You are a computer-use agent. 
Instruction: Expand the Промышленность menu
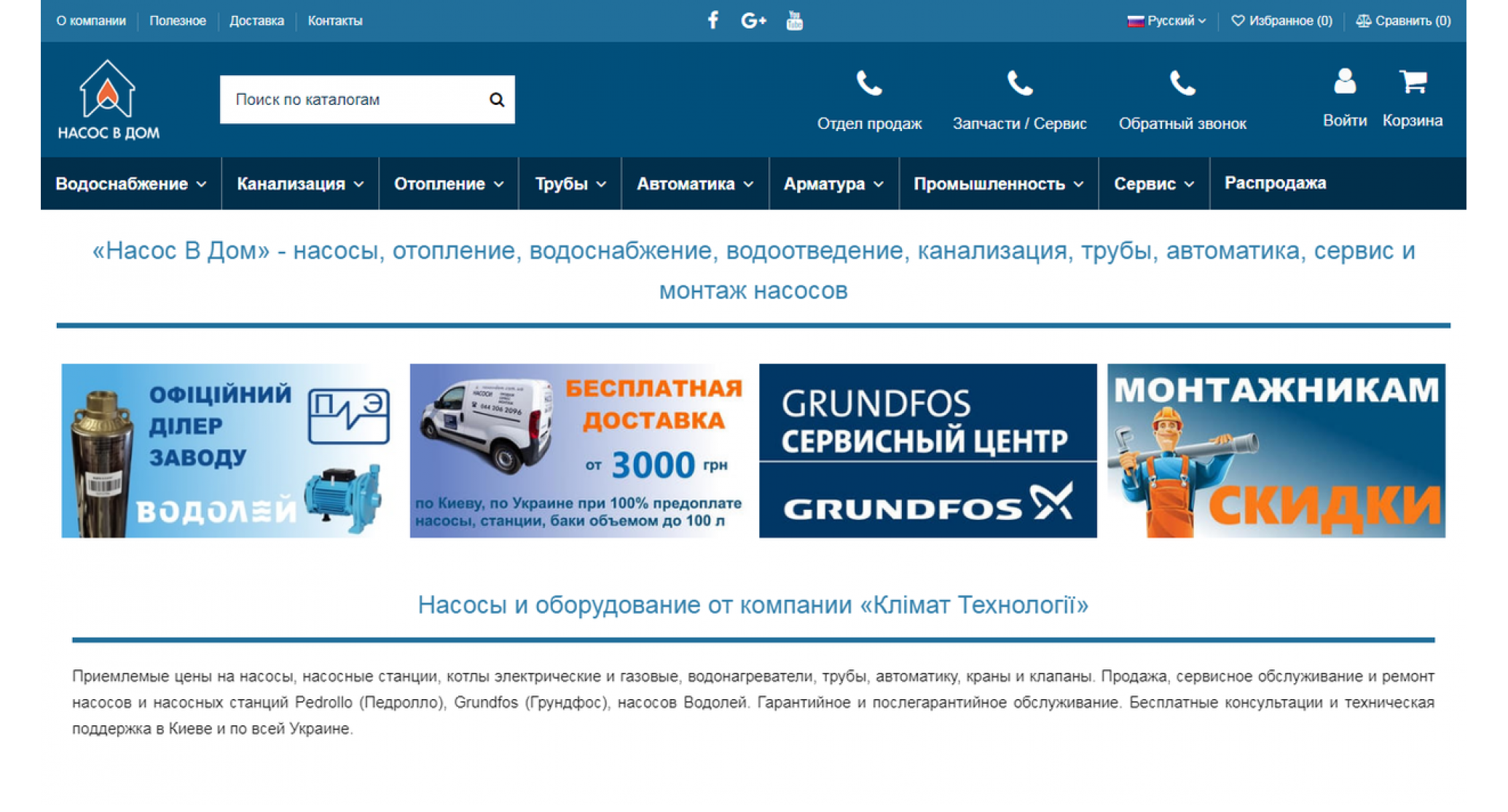coord(999,184)
